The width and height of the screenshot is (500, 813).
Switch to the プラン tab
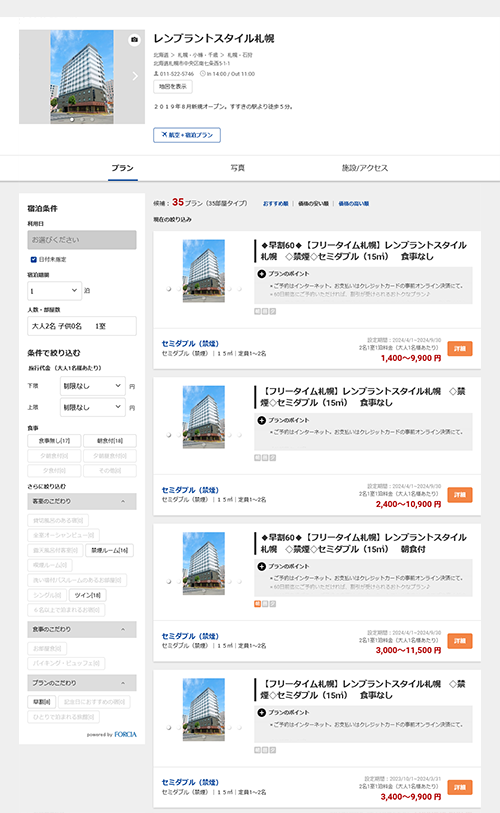pos(122,168)
